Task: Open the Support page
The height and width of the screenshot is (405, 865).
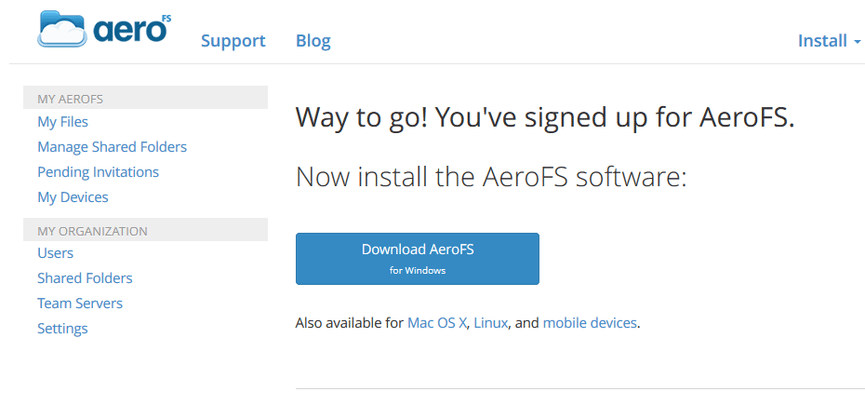Action: coord(233,41)
